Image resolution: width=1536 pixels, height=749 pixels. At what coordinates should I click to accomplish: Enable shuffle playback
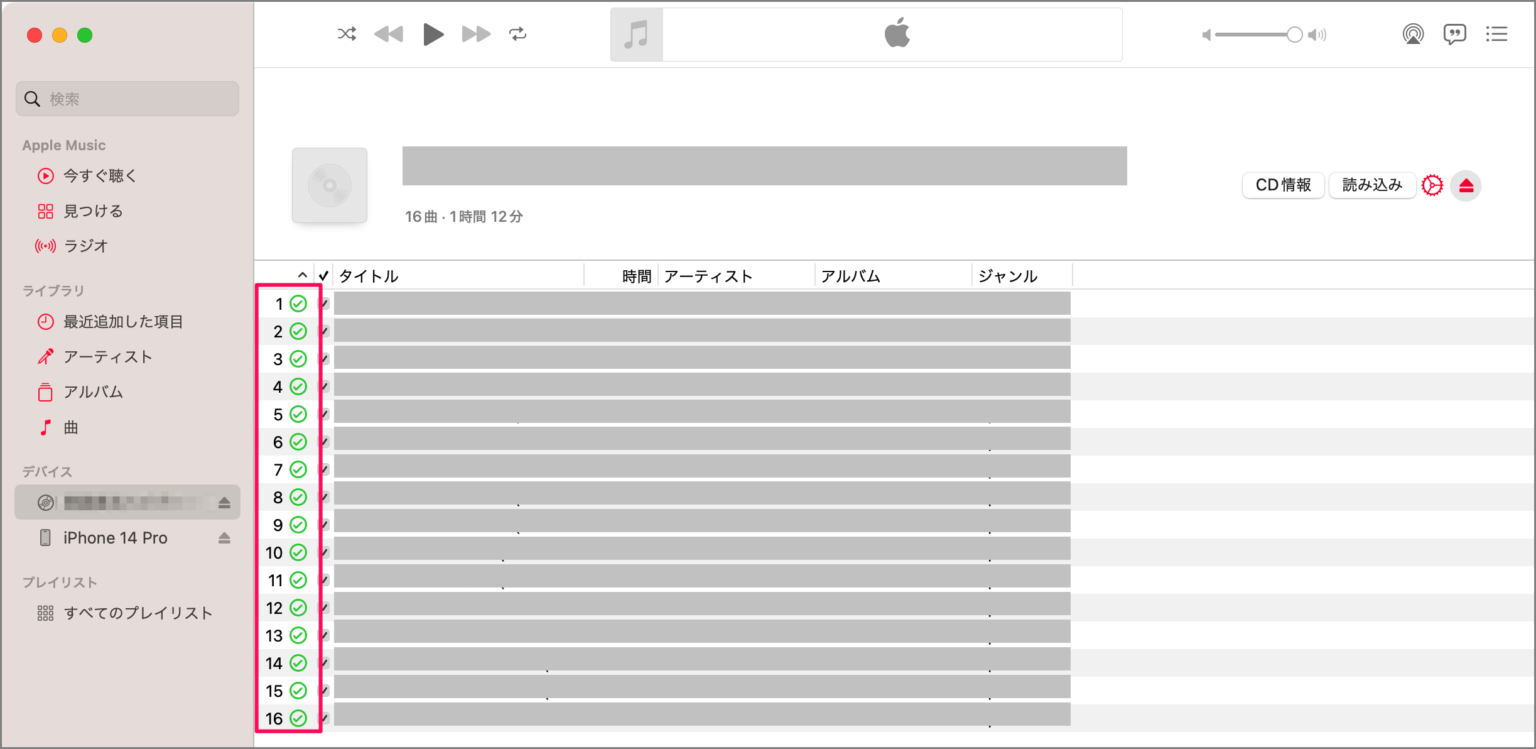click(x=346, y=33)
